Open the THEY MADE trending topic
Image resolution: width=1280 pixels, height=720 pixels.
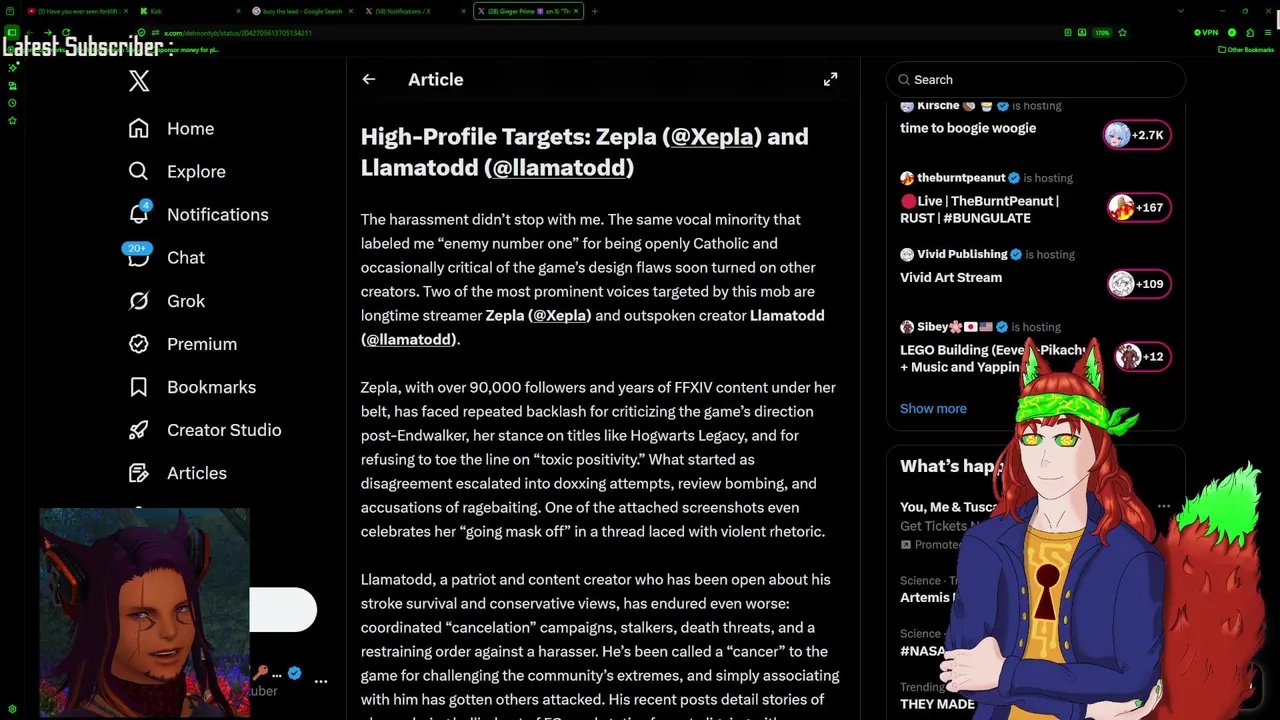tap(937, 704)
